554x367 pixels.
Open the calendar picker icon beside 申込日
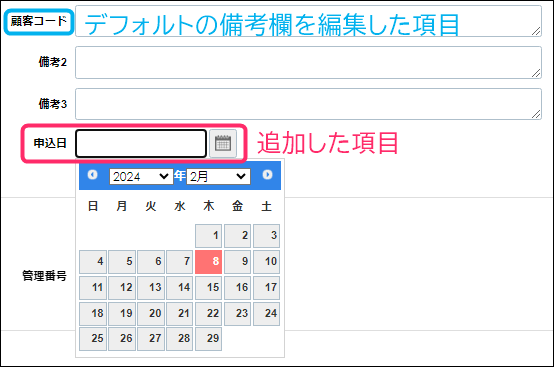[x=223, y=143]
